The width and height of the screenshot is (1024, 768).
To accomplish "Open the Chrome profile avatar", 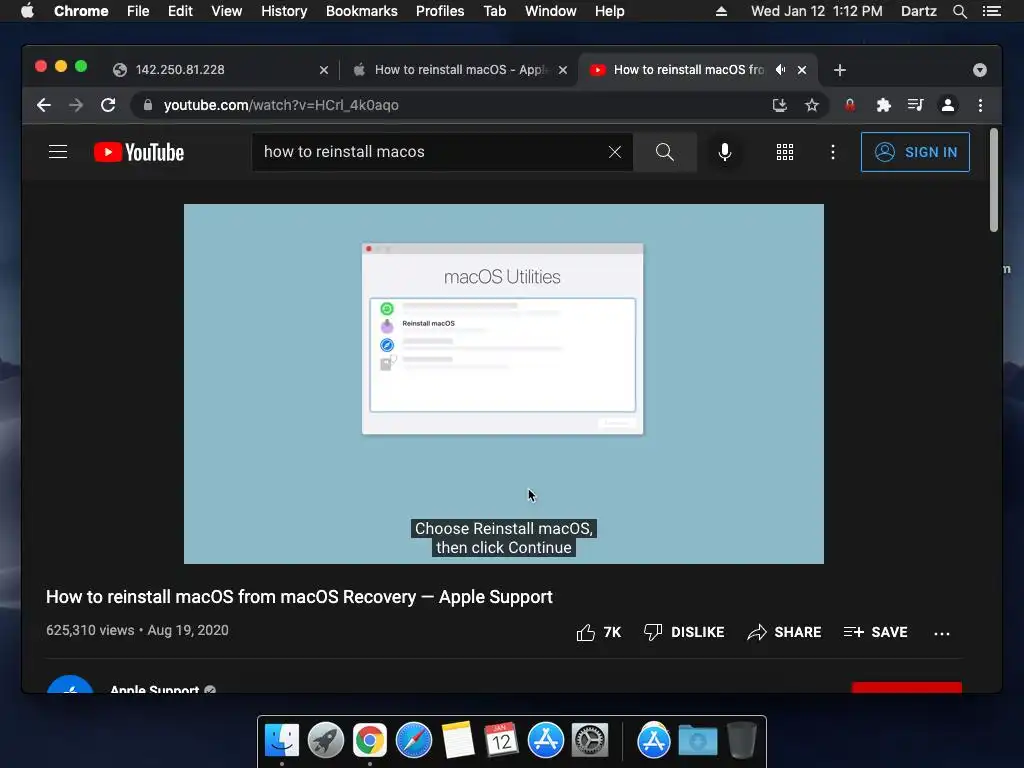I will click(948, 105).
